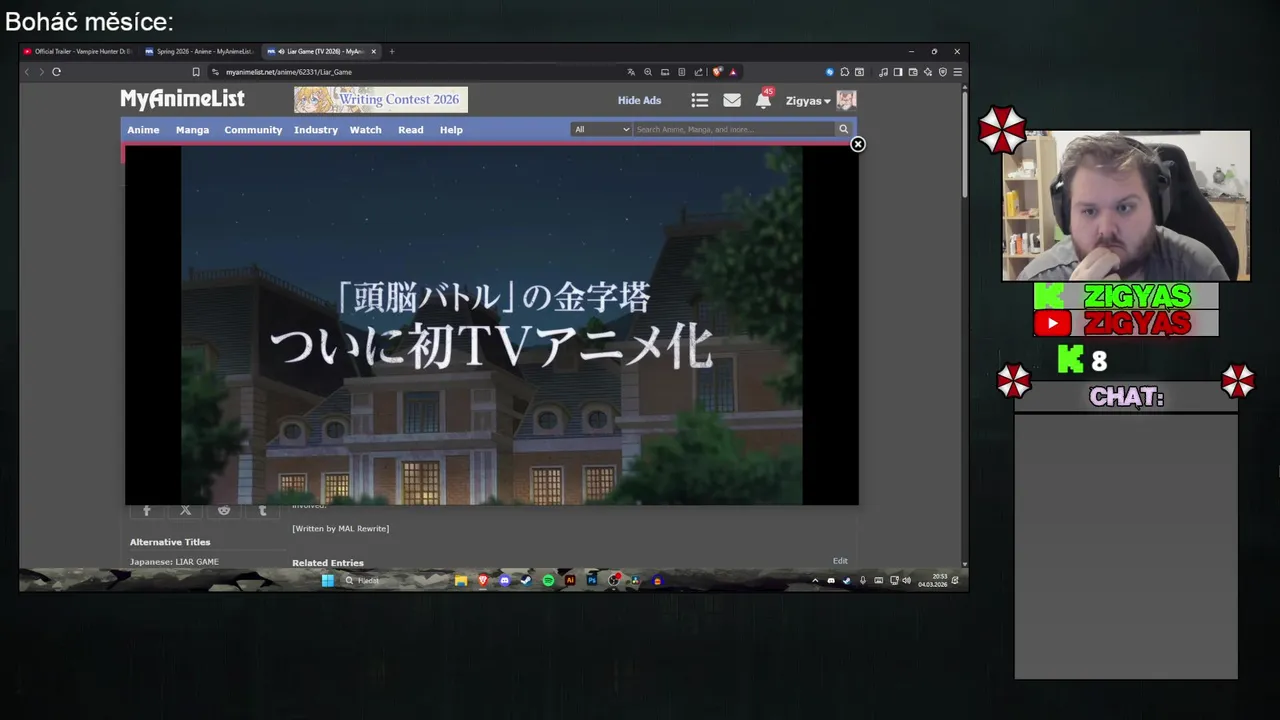Screen dimensions: 1280x720
Task: Share on Tumblr icon below video
Action: tap(263, 510)
